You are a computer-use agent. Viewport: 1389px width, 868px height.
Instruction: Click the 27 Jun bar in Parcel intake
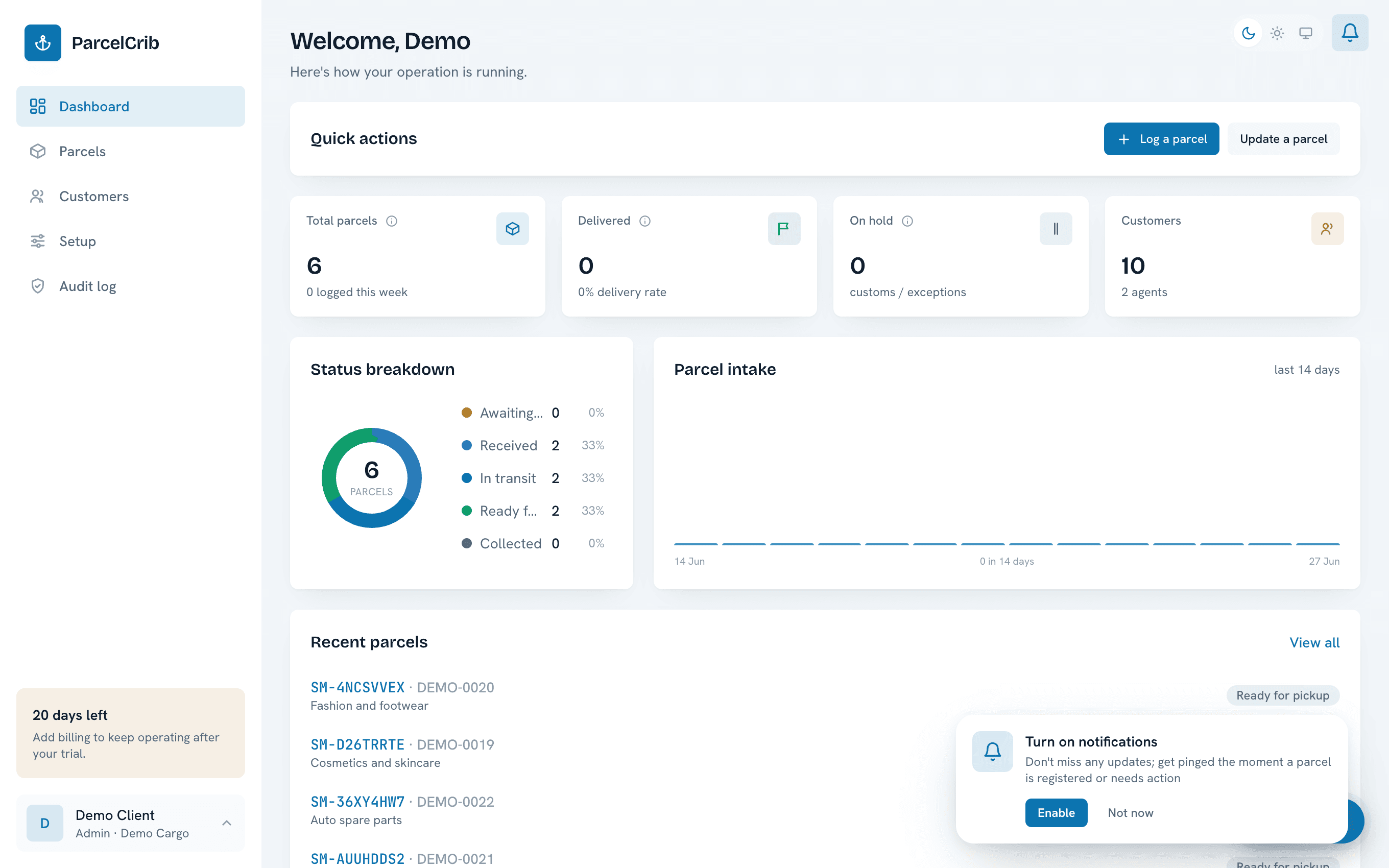pos(1318,544)
